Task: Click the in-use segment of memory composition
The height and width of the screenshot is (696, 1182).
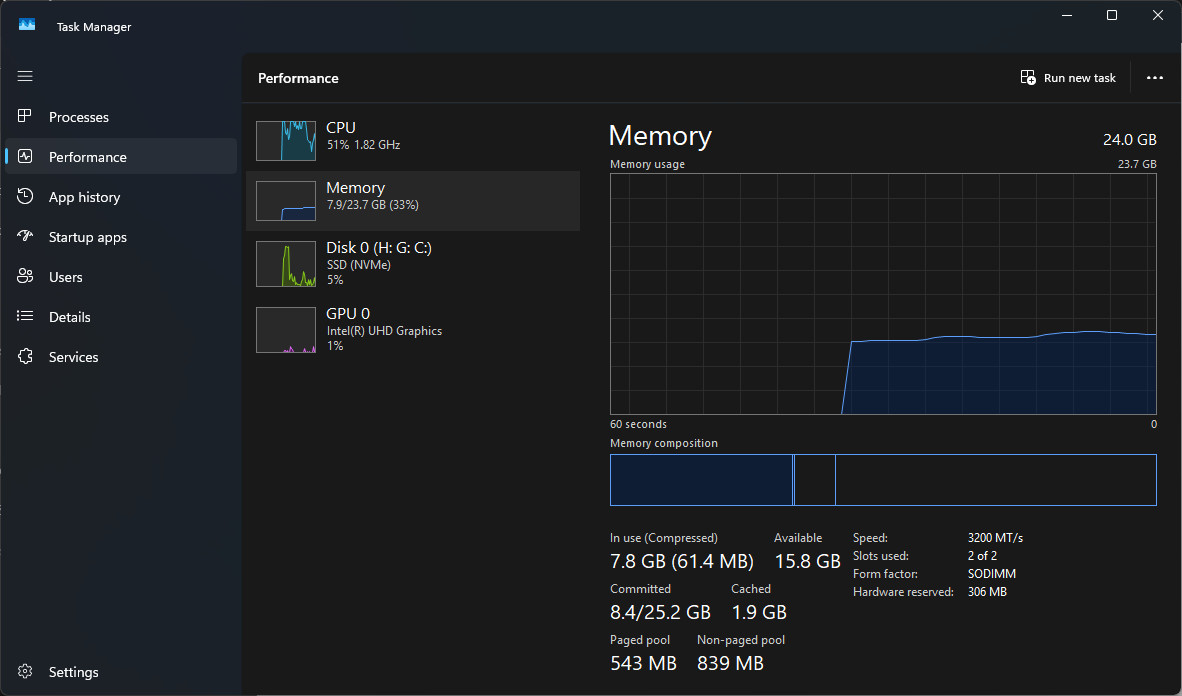Action: 701,480
